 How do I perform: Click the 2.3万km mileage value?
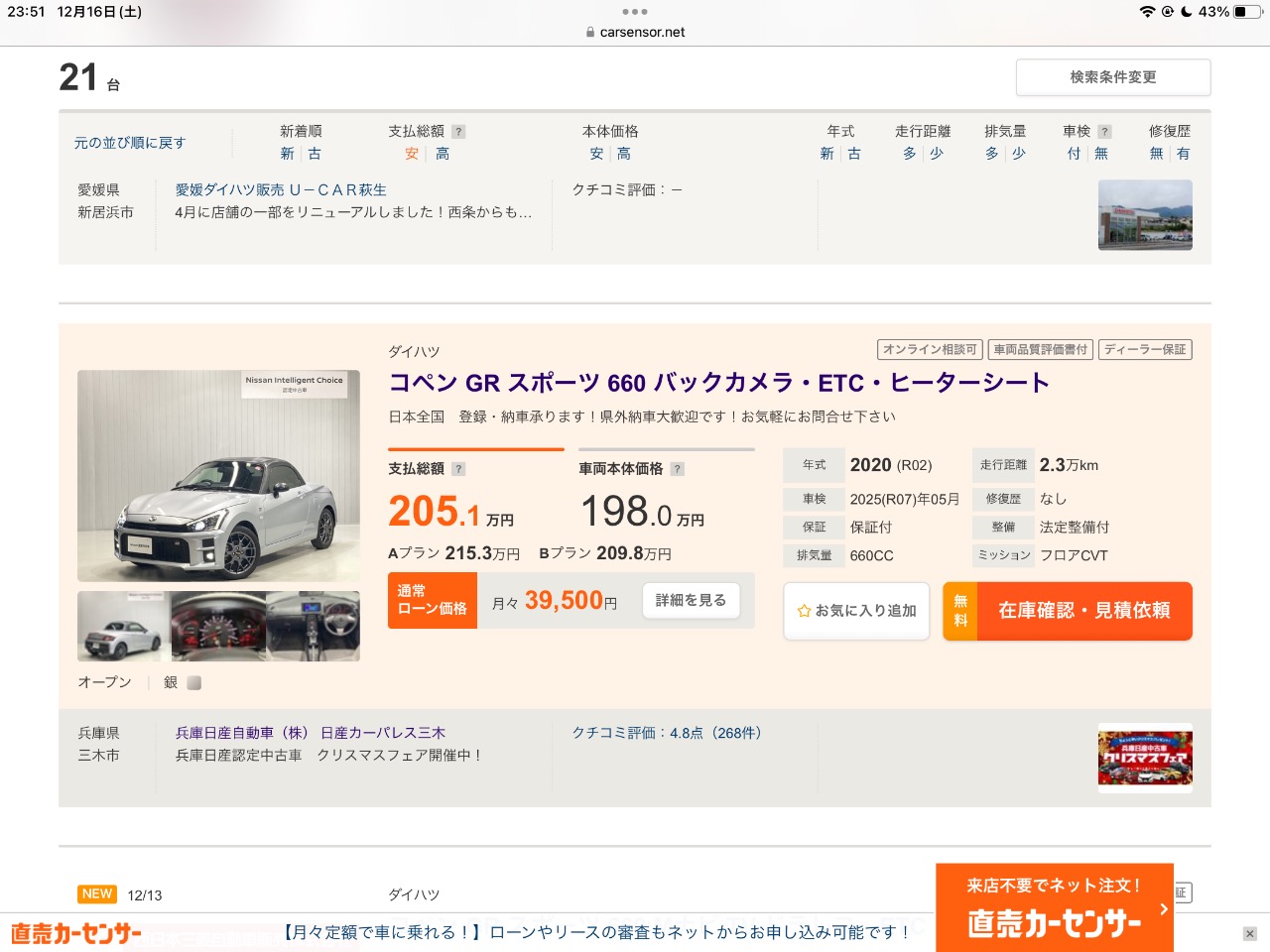(x=1069, y=465)
